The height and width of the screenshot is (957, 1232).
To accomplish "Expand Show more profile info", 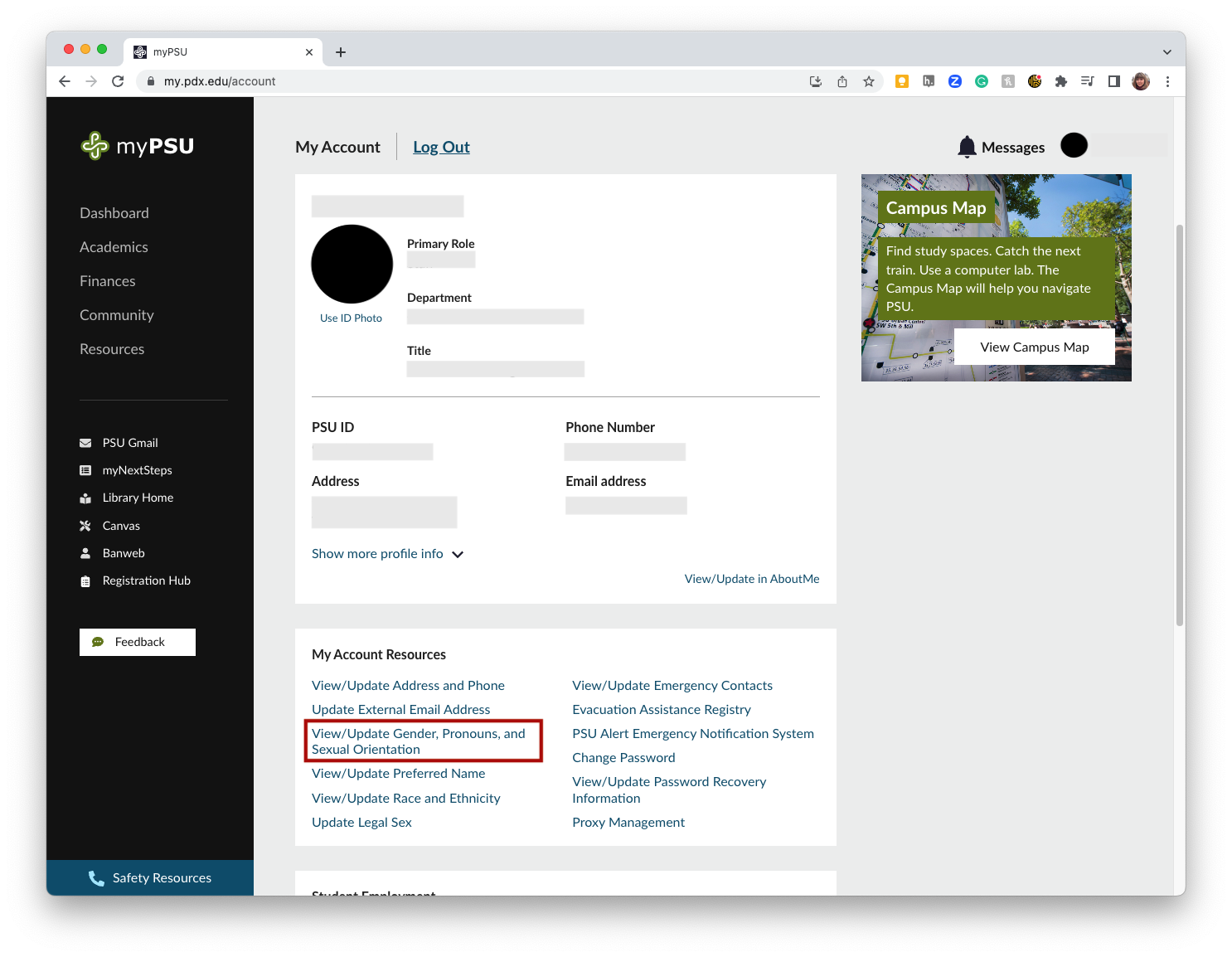I will [x=387, y=554].
